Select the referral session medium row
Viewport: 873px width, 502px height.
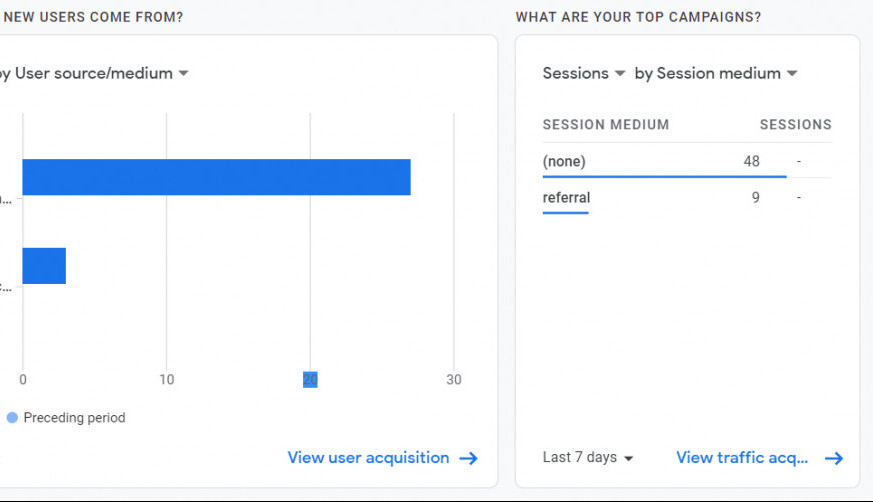coord(566,197)
